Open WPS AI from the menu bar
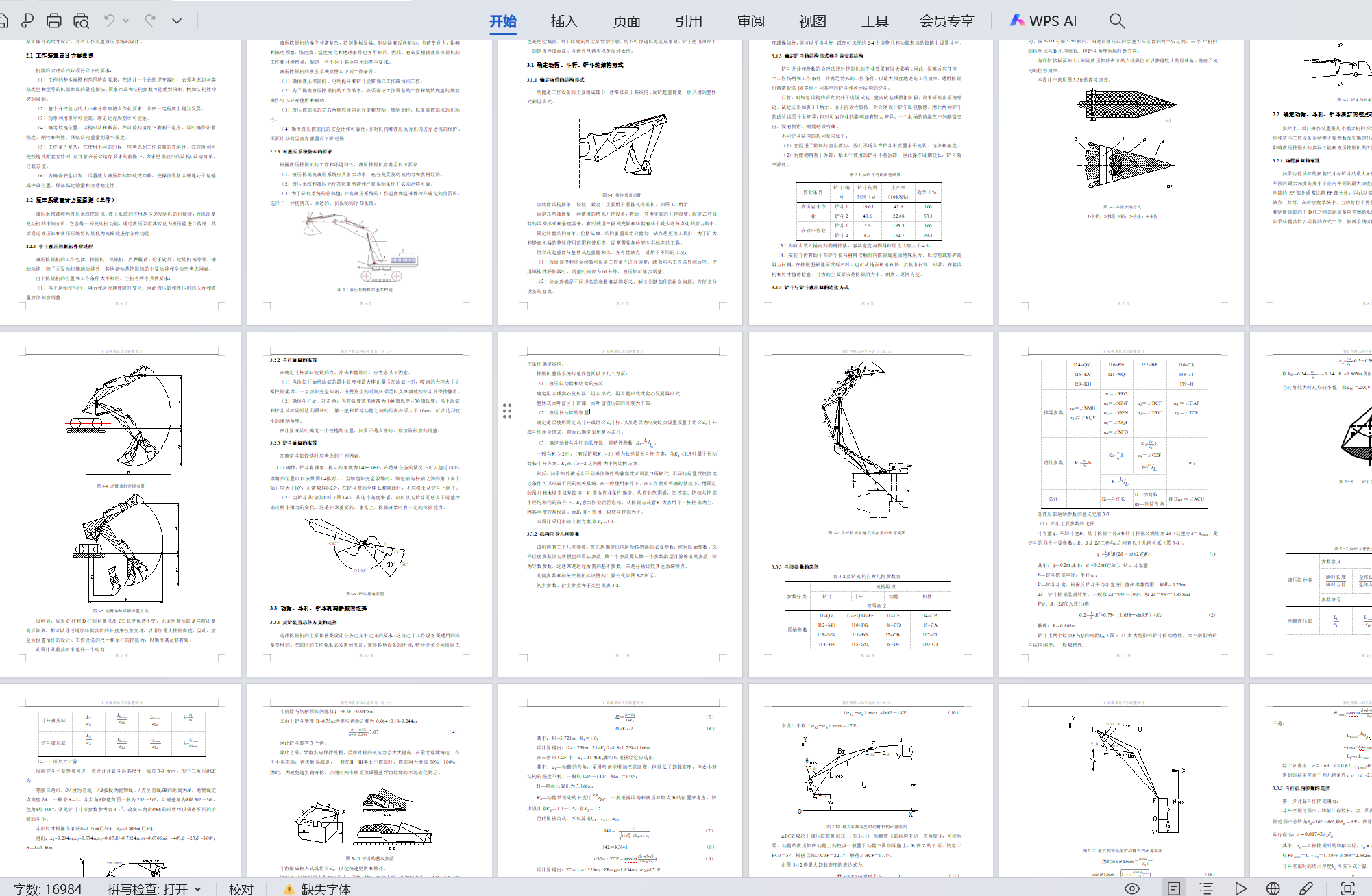This screenshot has height=896, width=1372. (1044, 21)
